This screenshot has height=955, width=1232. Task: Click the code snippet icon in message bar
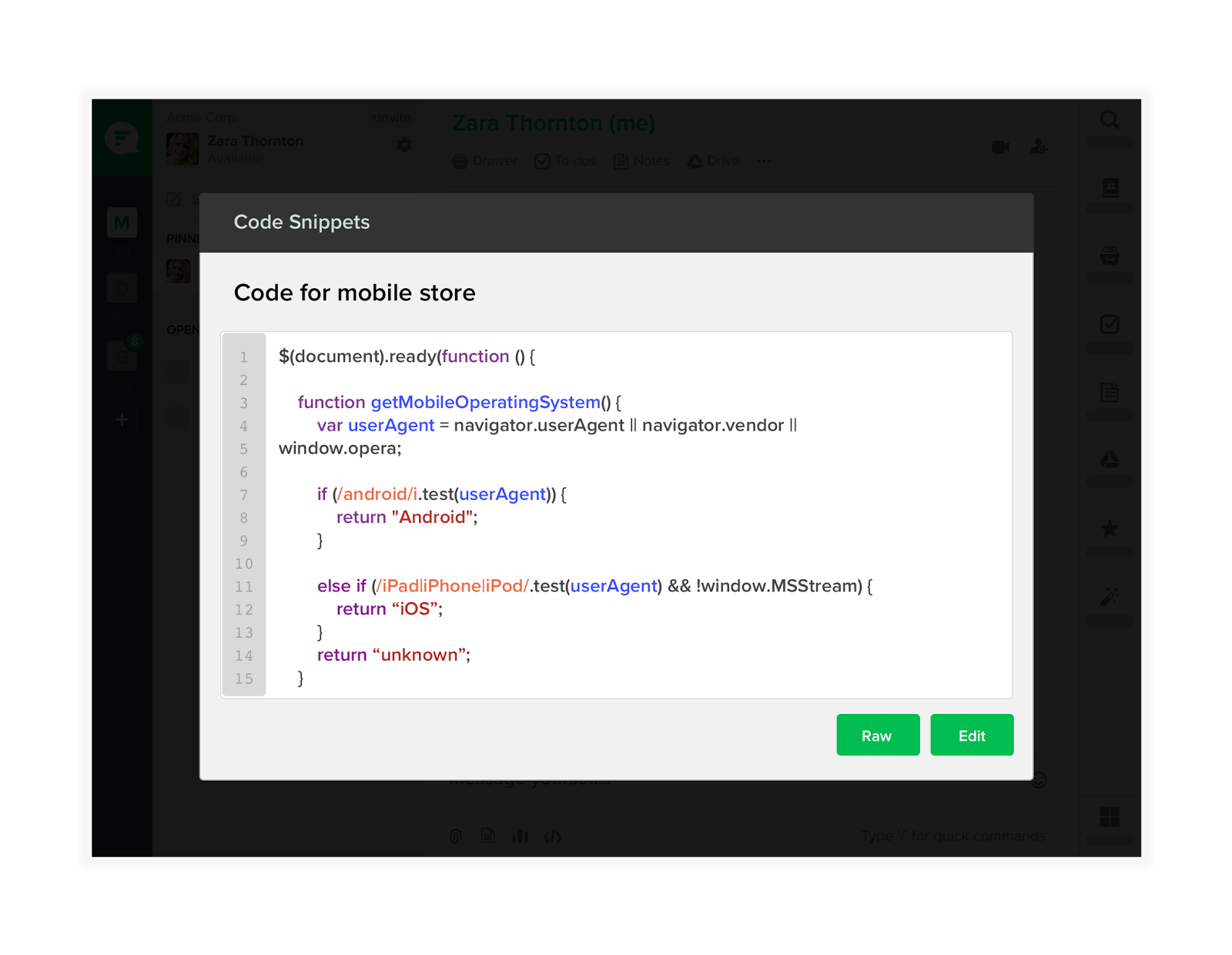[x=553, y=836]
